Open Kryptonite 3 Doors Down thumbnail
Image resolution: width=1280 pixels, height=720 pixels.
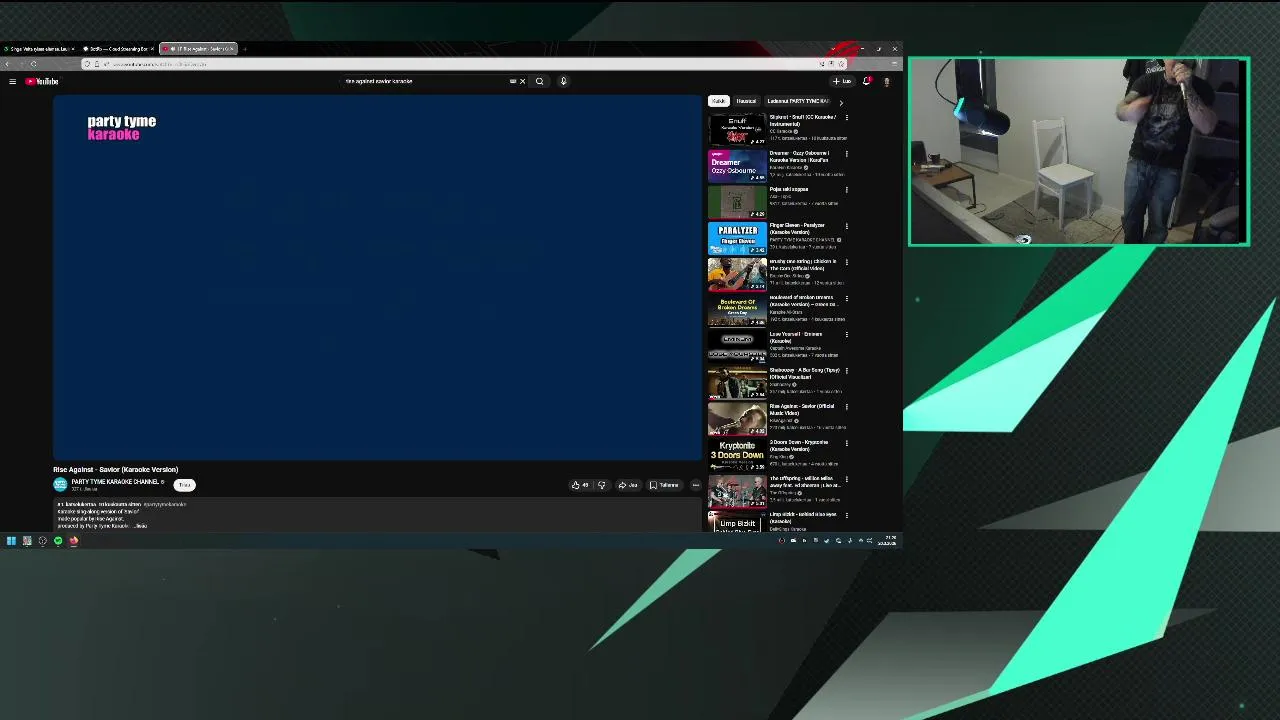[737, 454]
